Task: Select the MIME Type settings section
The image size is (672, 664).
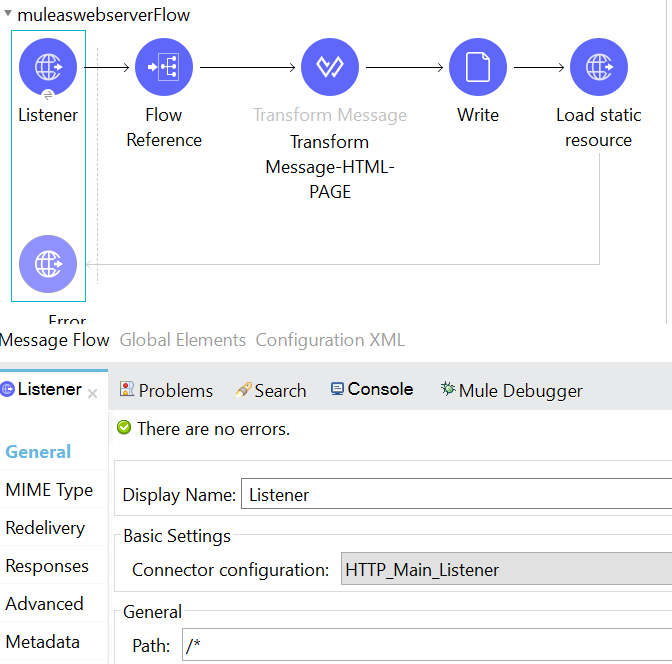Action: click(x=49, y=490)
